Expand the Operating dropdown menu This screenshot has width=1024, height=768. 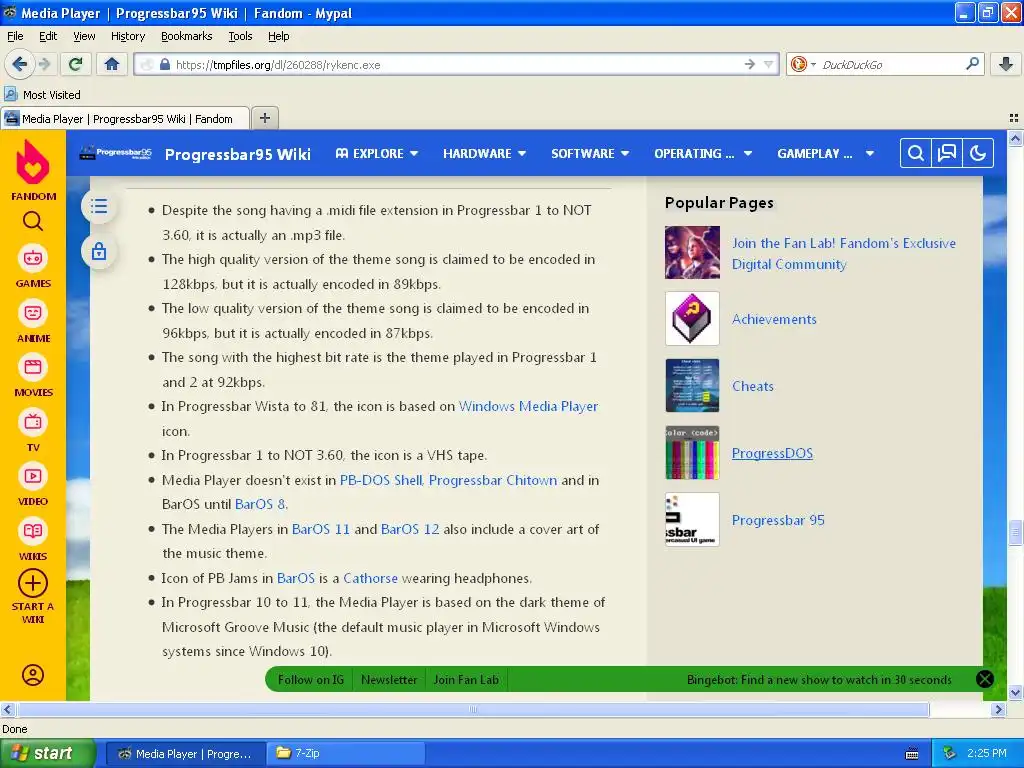[x=703, y=153]
